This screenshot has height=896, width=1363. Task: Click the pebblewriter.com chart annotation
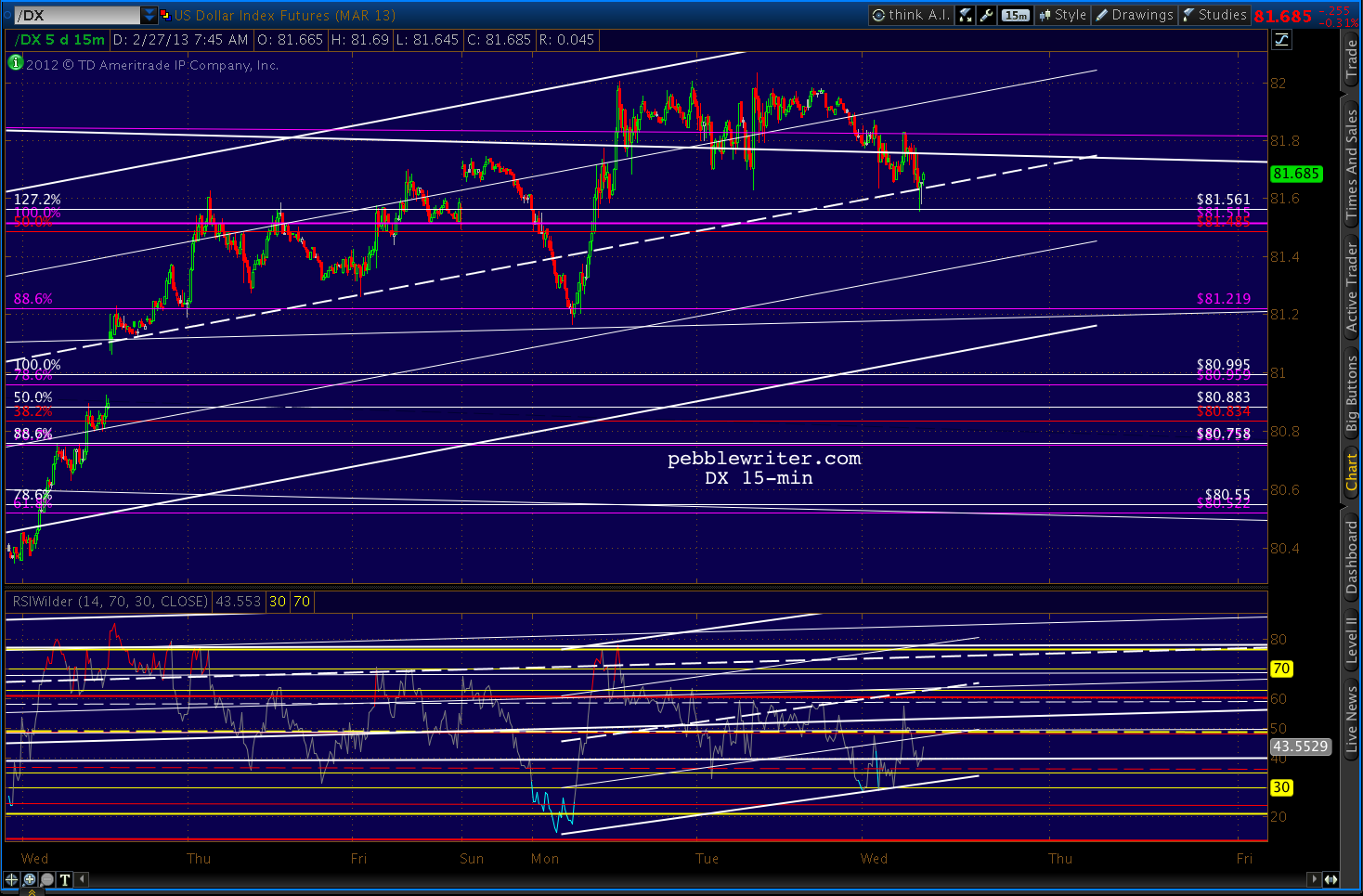click(764, 459)
